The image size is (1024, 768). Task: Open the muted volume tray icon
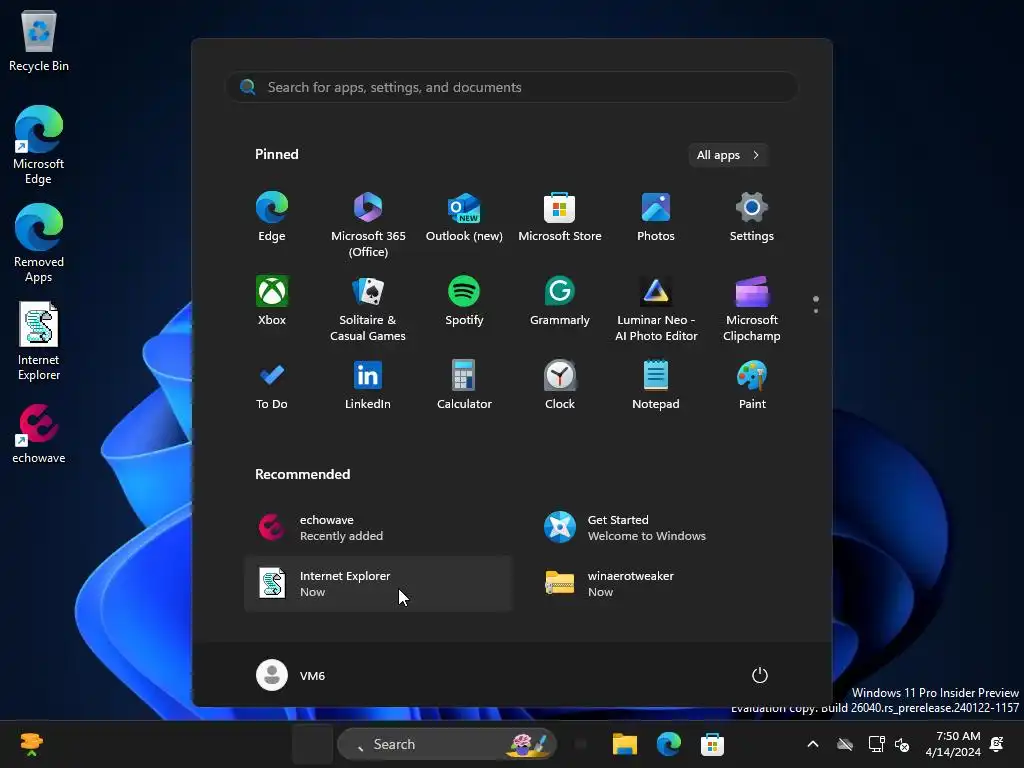coord(902,744)
